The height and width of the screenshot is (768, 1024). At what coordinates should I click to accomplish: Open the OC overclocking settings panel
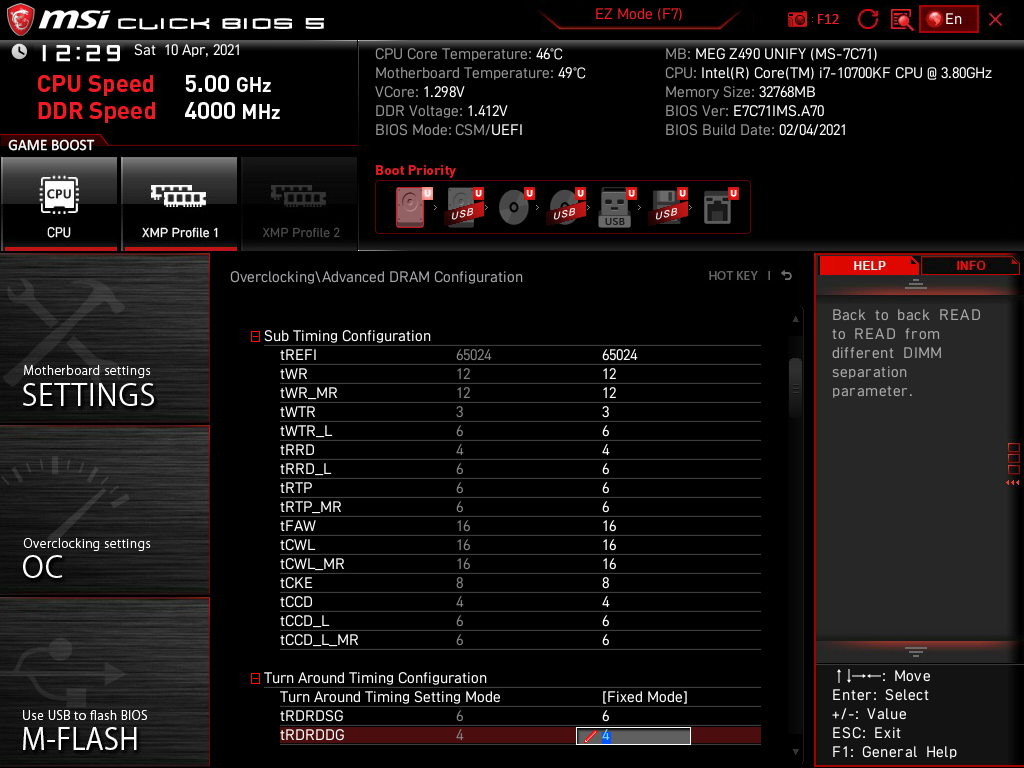click(104, 511)
